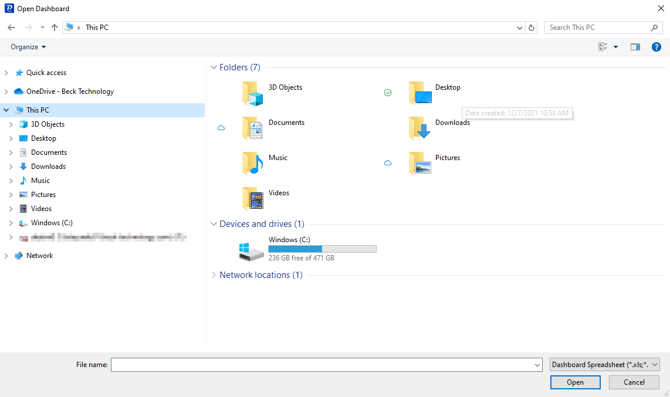Open recent locations dropdown arrow
Screen dimensions: 670x397
(x=42, y=27)
